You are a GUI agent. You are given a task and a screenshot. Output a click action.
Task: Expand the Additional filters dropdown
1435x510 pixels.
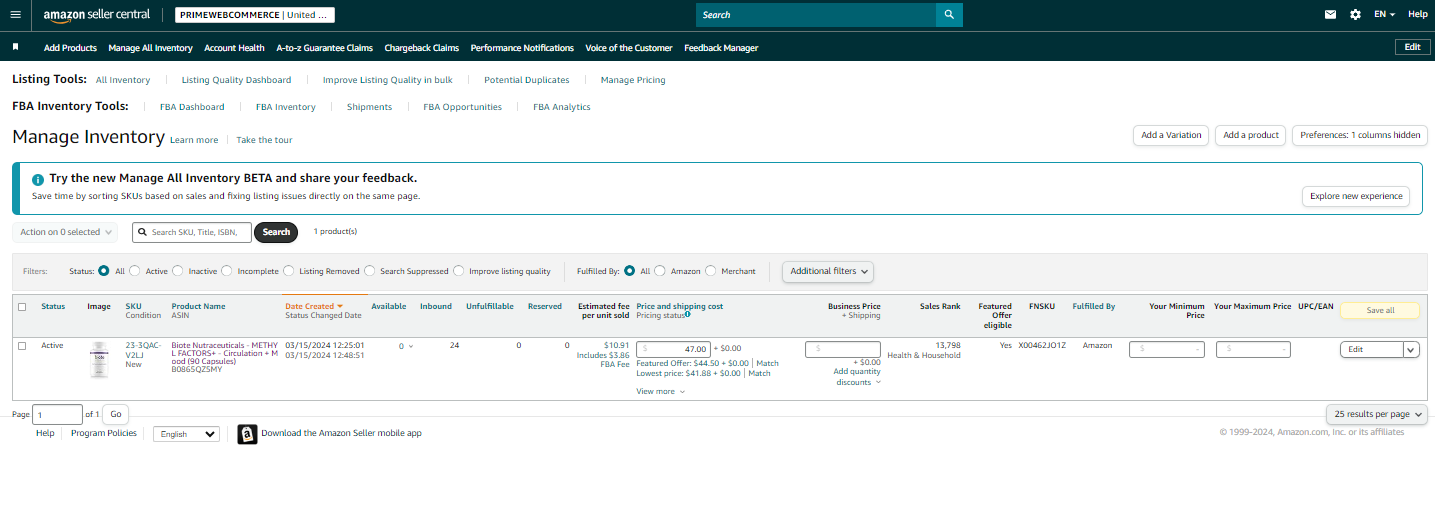tap(828, 271)
